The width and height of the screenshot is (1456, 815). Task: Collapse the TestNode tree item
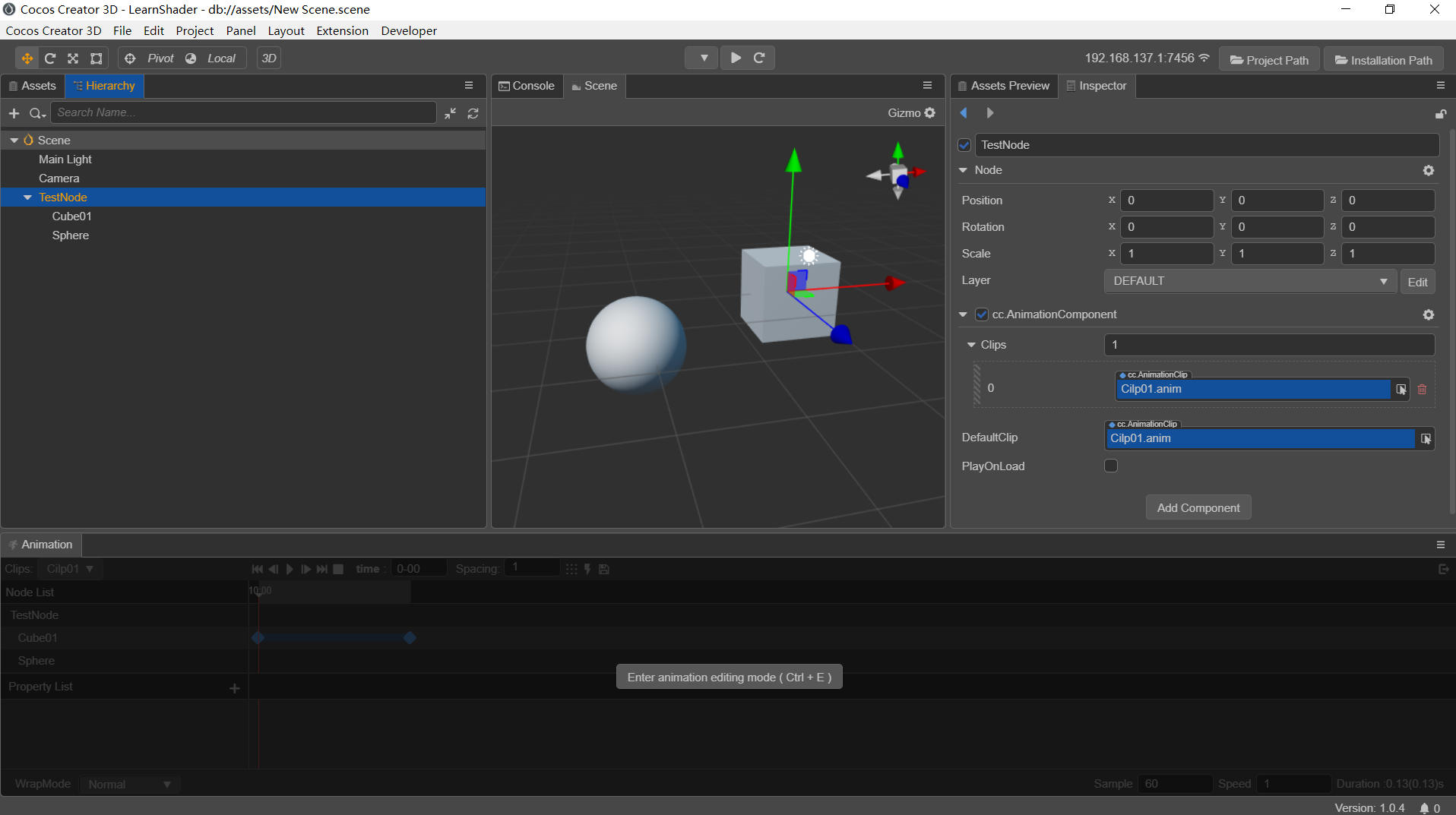[x=28, y=197]
